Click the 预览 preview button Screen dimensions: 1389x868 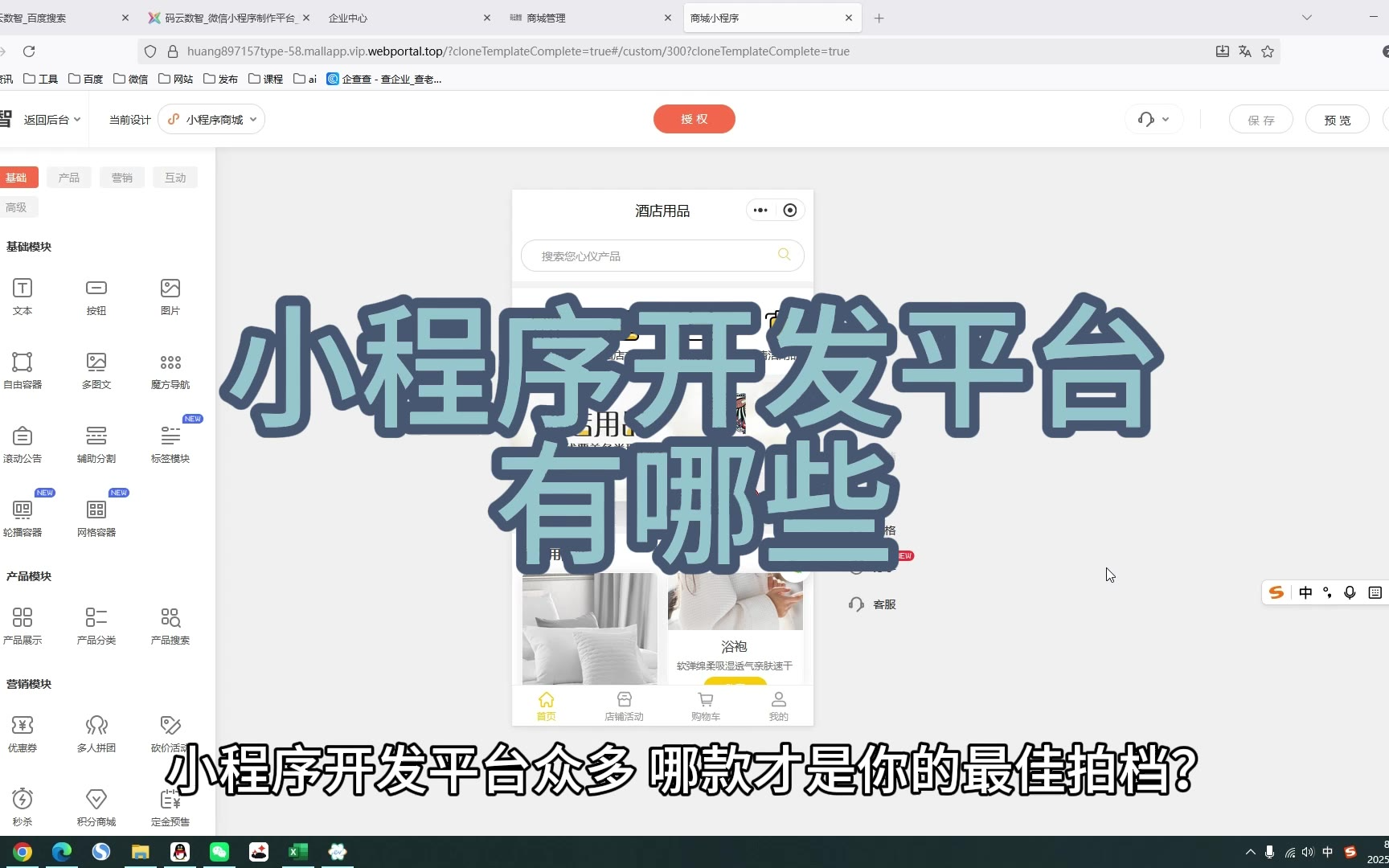(x=1338, y=120)
